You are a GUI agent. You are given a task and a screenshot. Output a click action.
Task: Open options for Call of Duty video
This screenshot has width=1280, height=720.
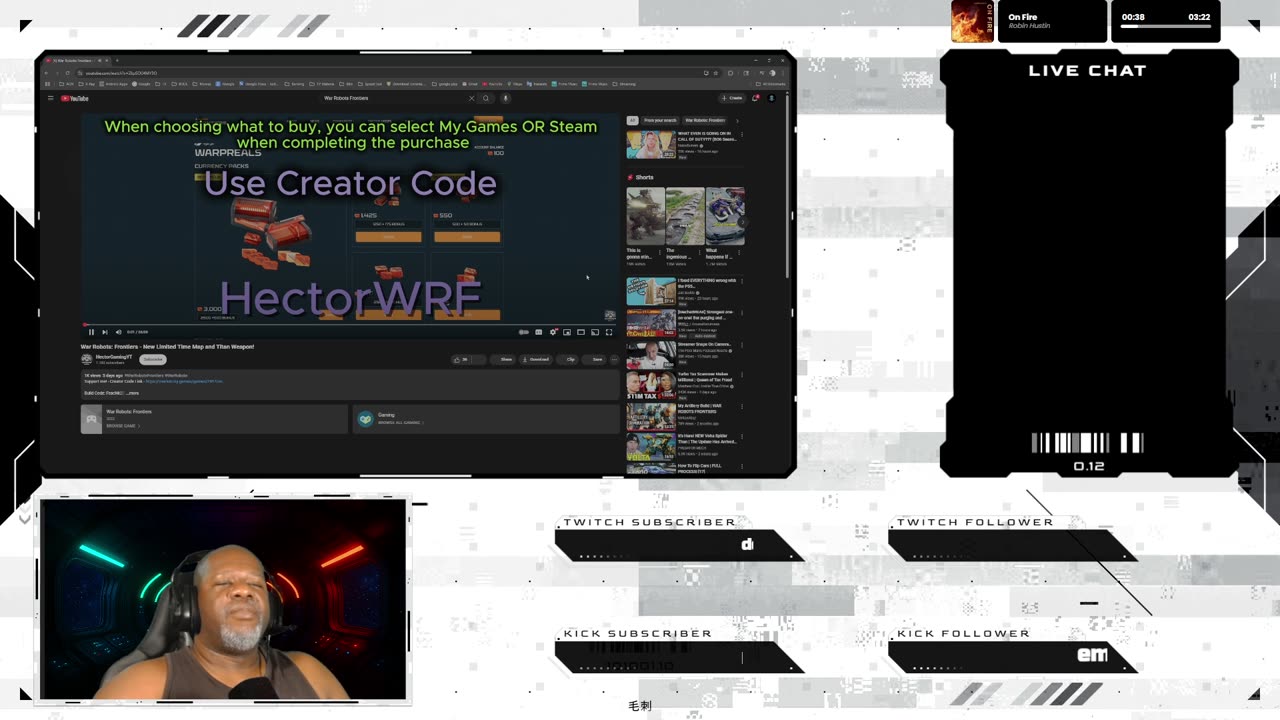pos(741,135)
